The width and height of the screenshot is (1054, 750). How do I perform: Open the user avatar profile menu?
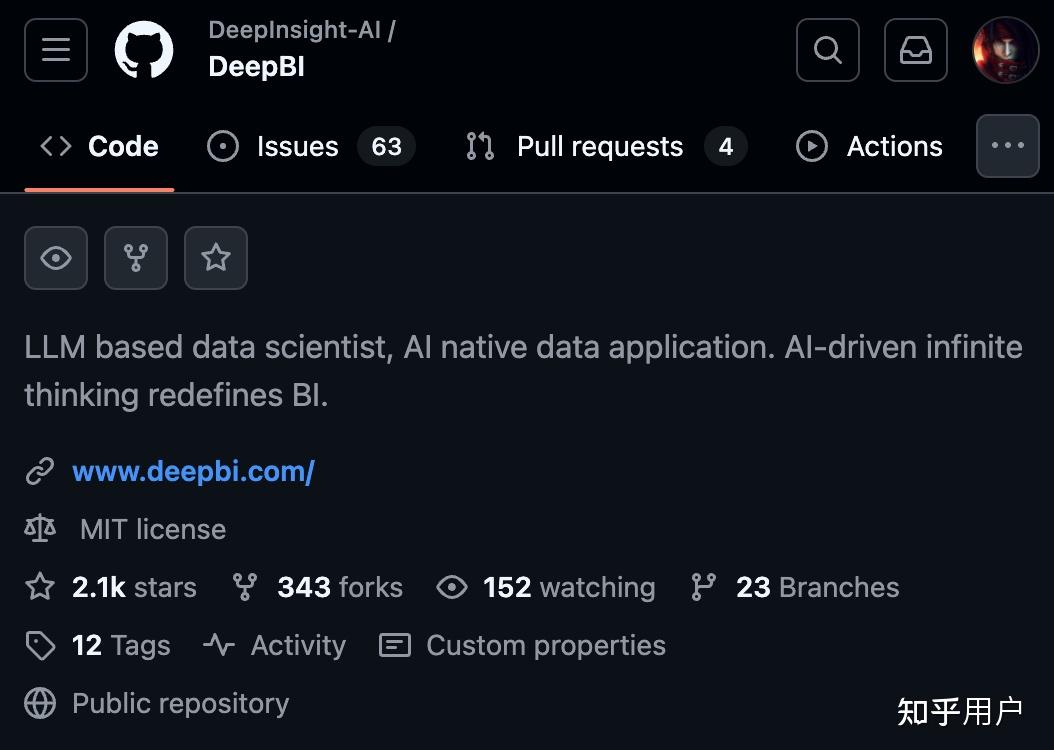click(x=1005, y=50)
